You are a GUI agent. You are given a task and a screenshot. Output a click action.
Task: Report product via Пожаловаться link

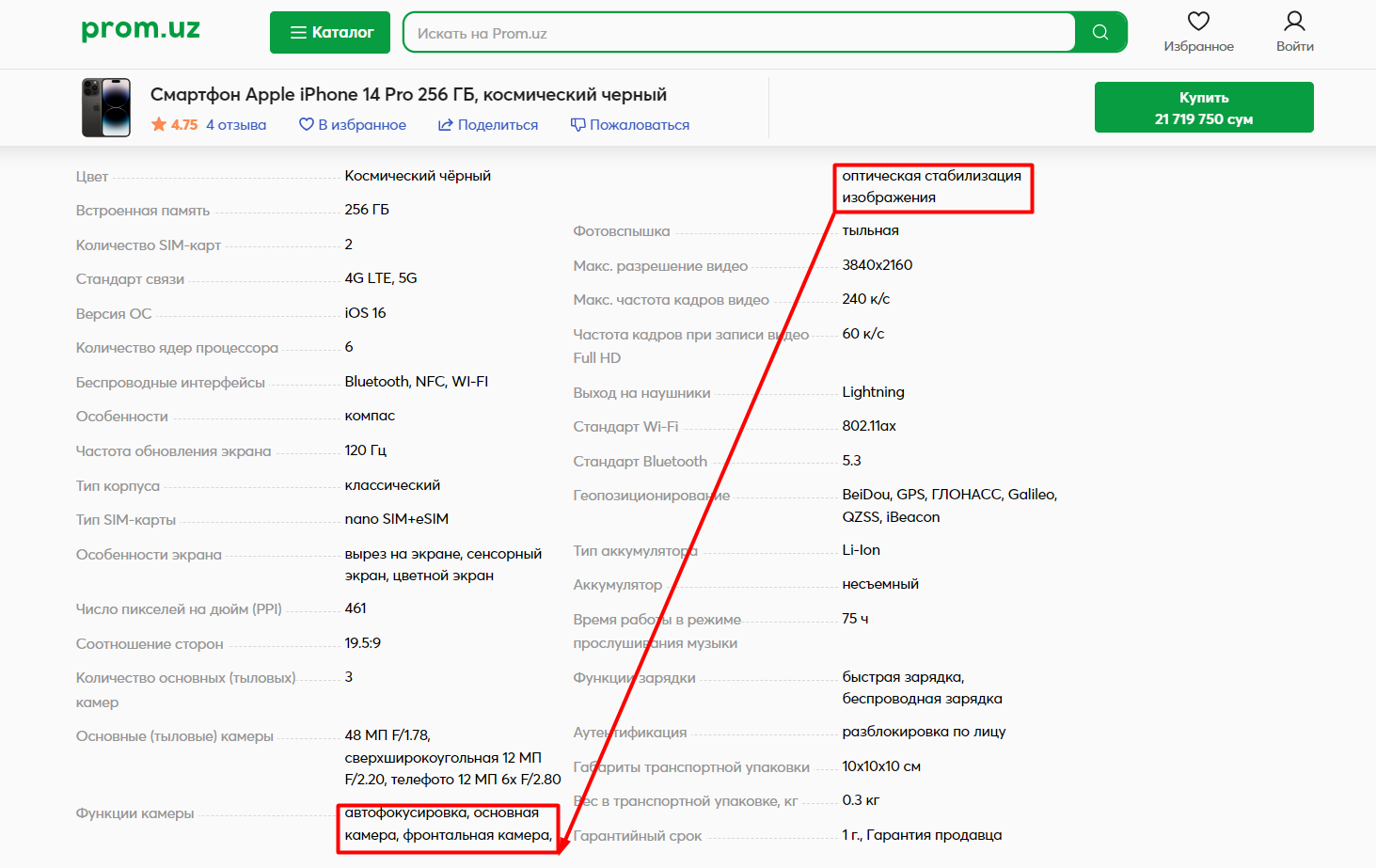[630, 125]
